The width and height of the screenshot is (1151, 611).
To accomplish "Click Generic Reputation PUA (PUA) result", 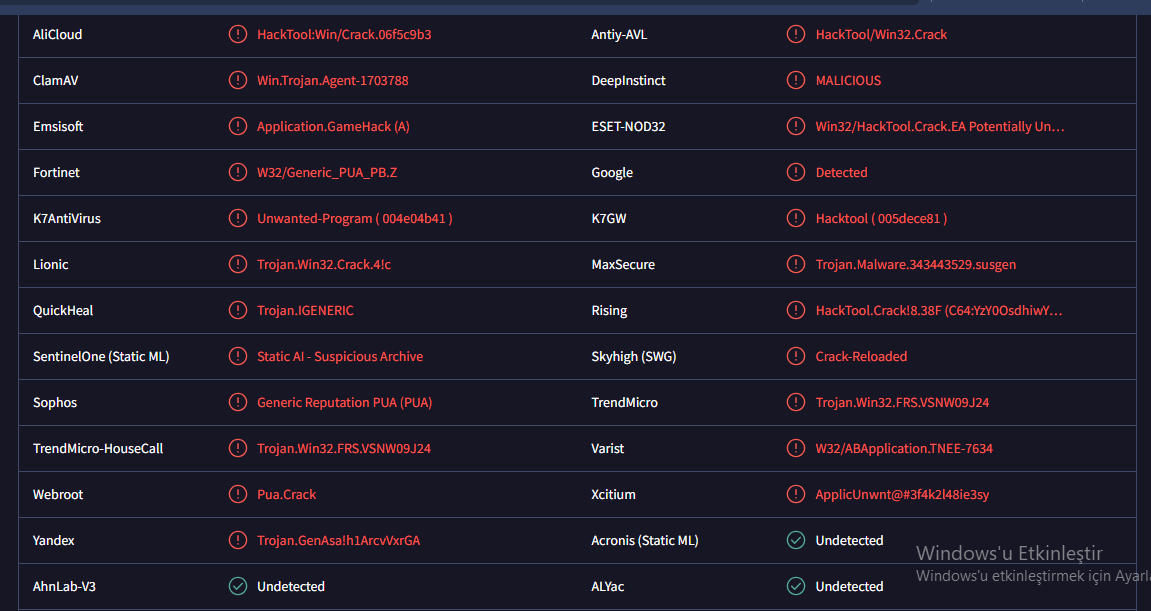I will coord(344,402).
